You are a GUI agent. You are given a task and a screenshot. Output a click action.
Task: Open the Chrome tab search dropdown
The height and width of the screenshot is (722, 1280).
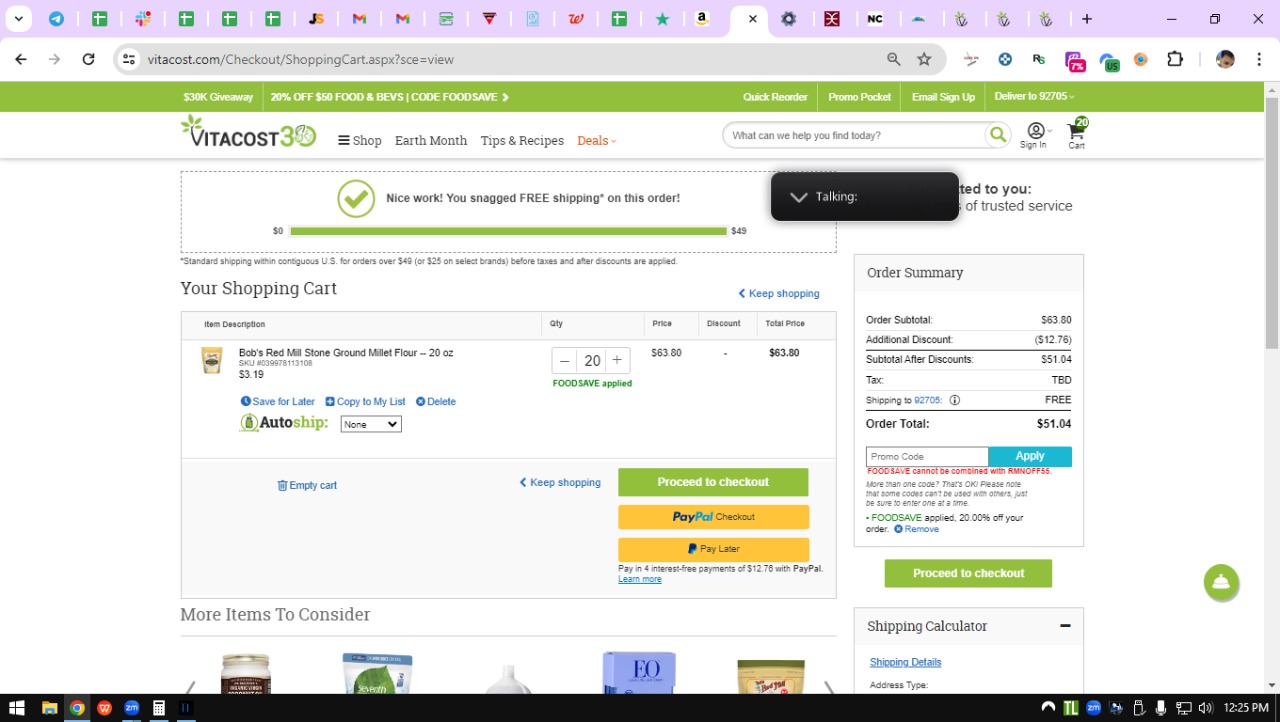pos(18,19)
